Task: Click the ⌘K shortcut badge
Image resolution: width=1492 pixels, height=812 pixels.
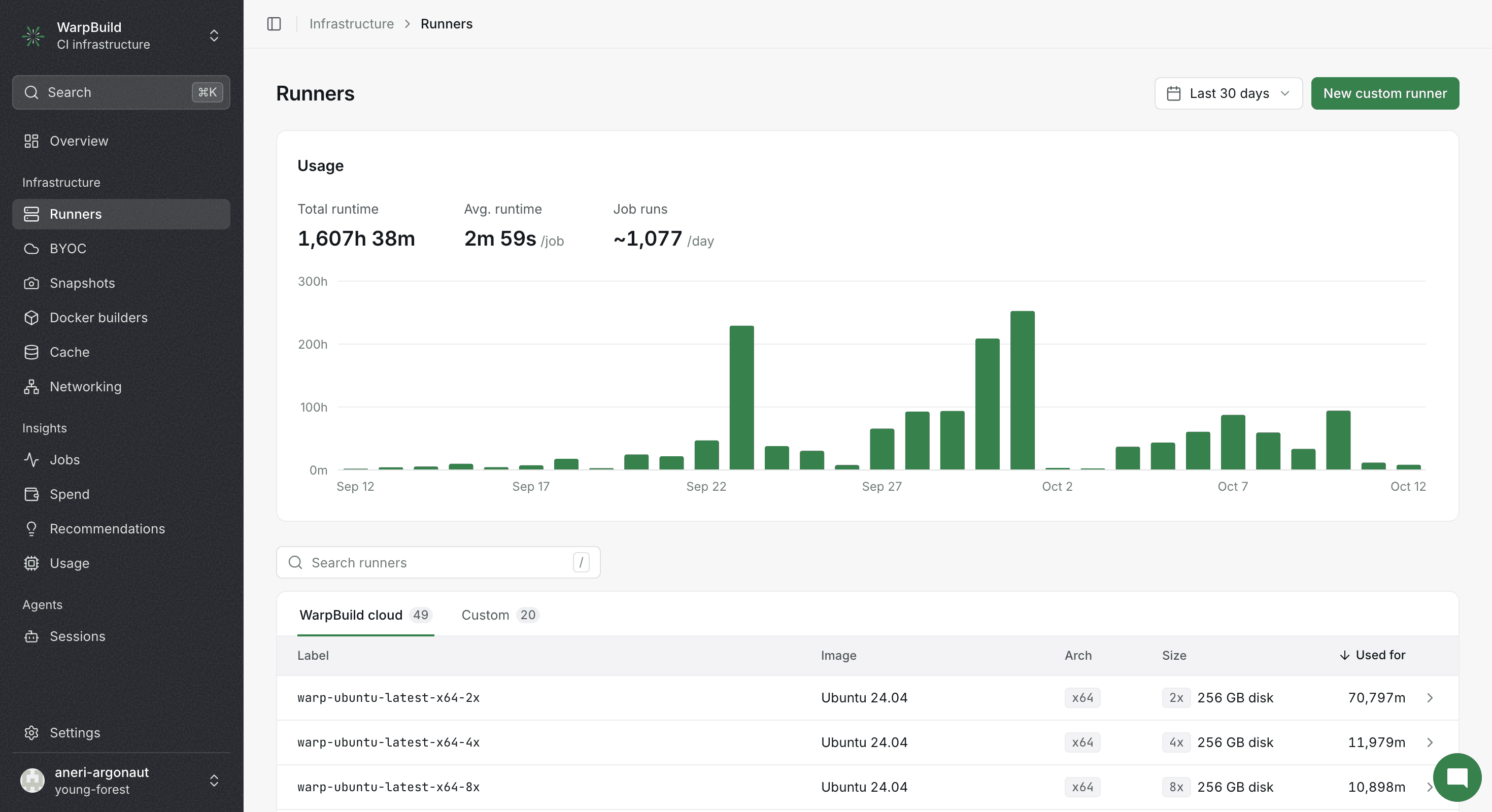Action: (x=208, y=92)
